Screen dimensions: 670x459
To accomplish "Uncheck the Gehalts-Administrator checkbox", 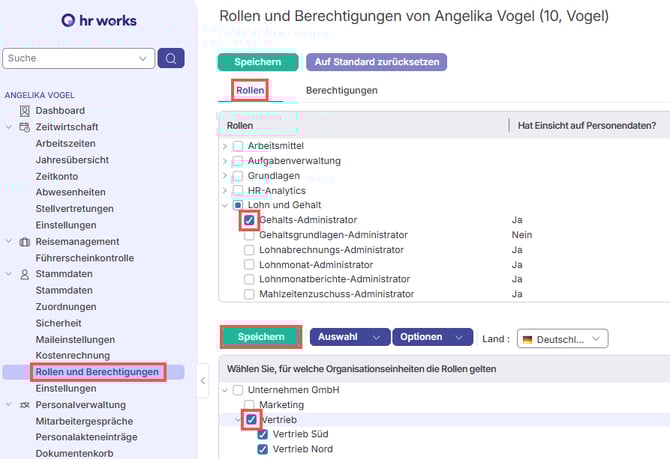I will pos(249,220).
